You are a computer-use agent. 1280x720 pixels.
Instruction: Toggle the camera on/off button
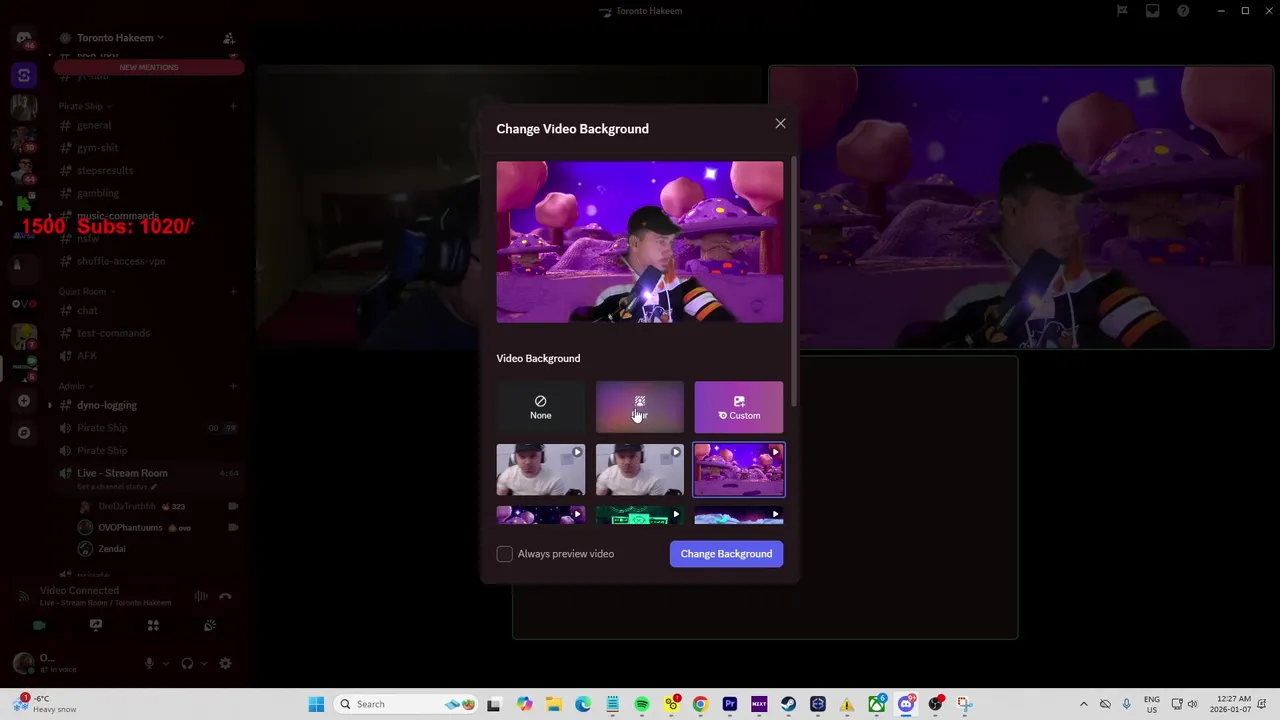pos(39,625)
